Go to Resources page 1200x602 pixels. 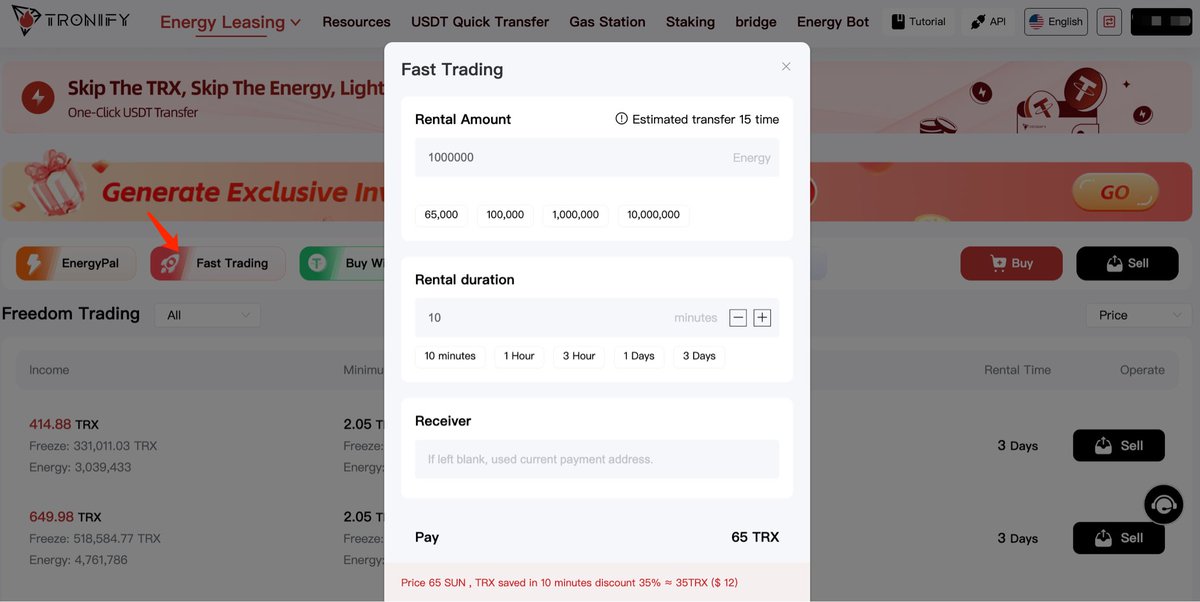[x=356, y=21]
